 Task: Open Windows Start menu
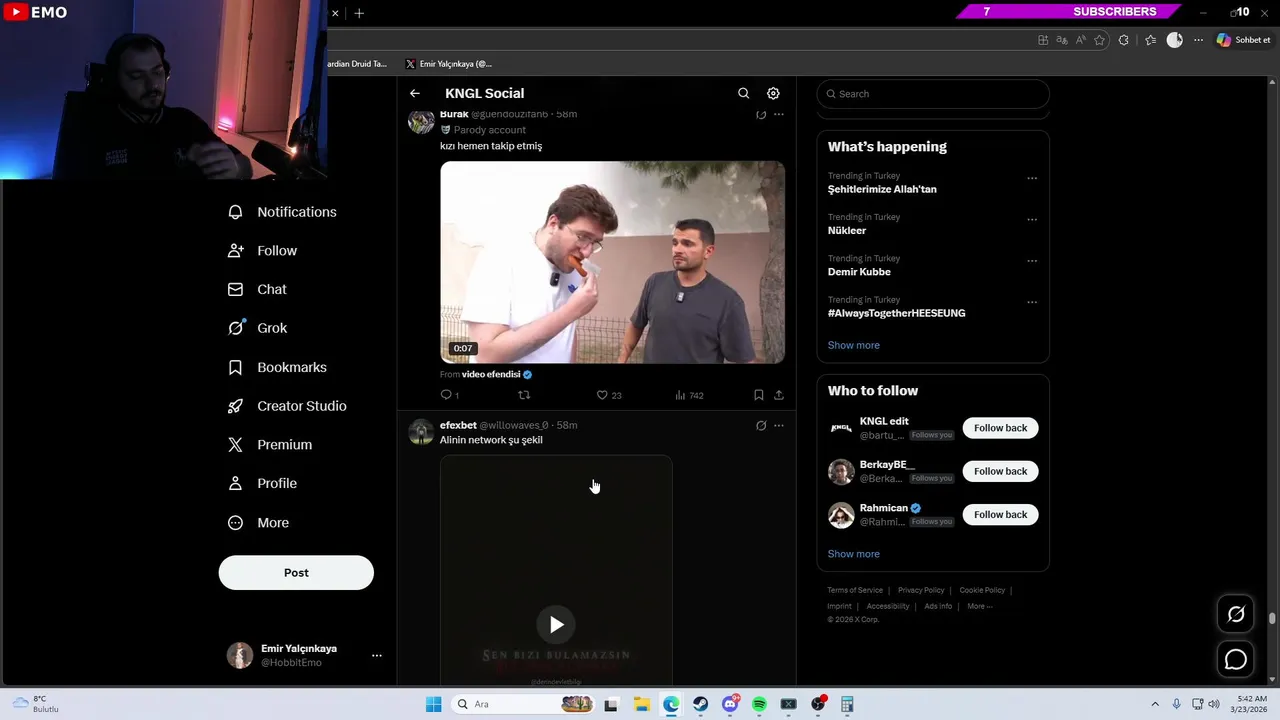[433, 704]
